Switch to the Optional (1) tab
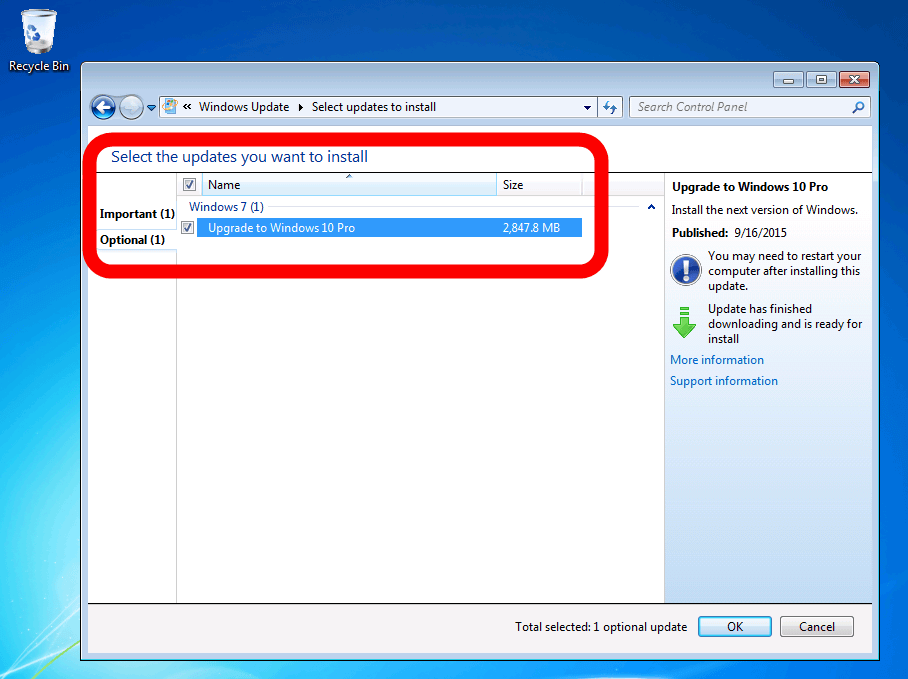908x679 pixels. coord(133,240)
